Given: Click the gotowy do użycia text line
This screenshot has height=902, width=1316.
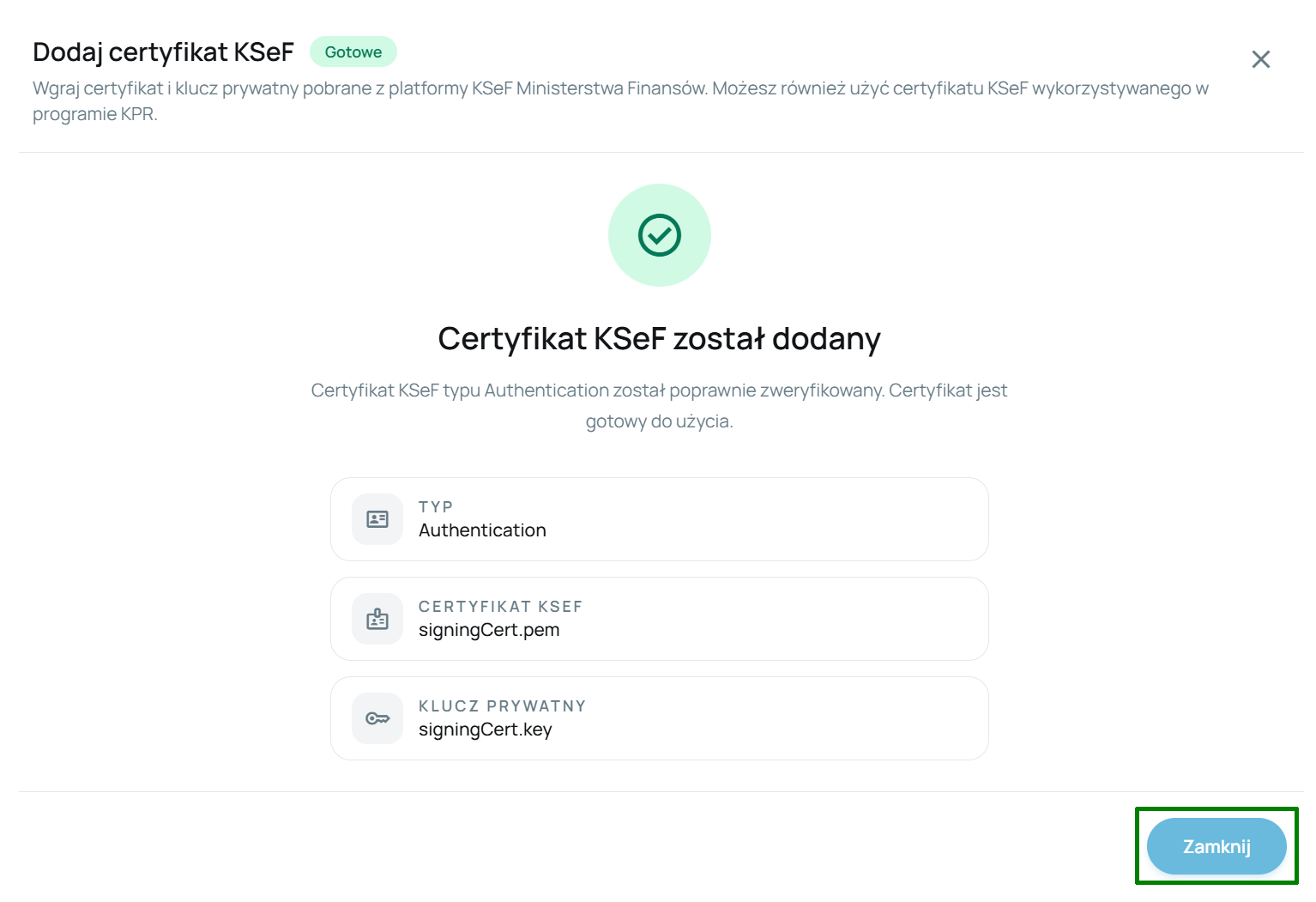Looking at the screenshot, I should [659, 421].
